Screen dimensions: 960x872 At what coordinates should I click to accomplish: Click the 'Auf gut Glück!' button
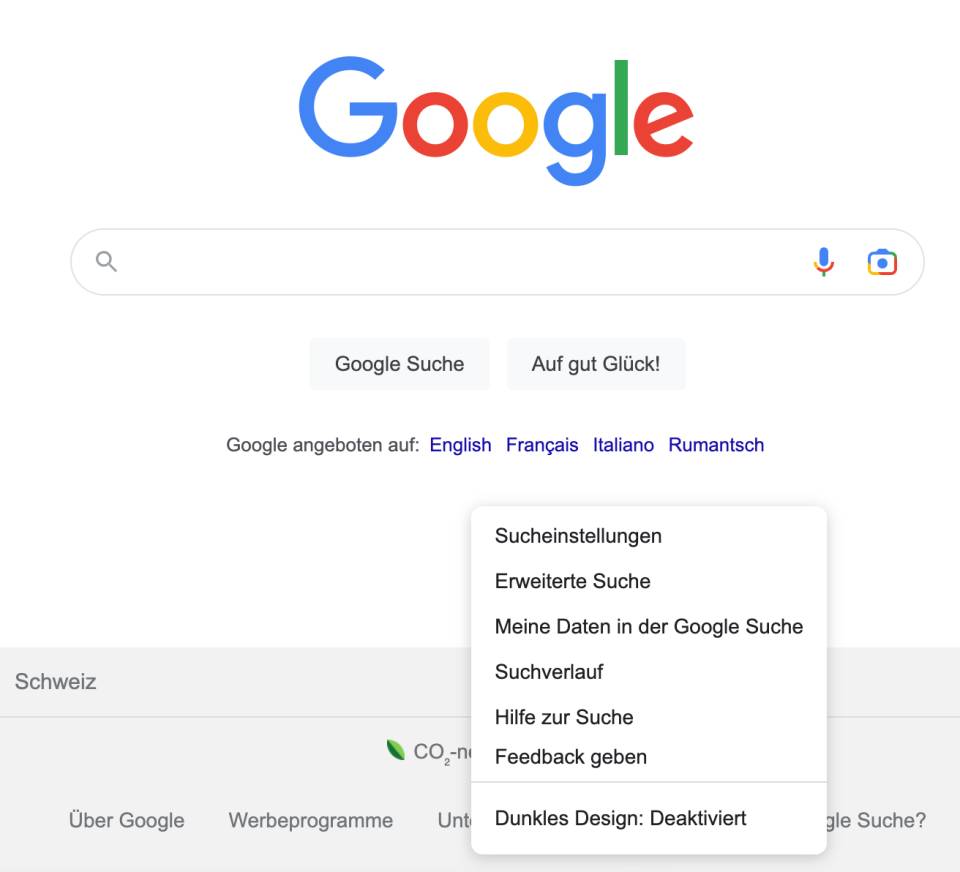596,364
